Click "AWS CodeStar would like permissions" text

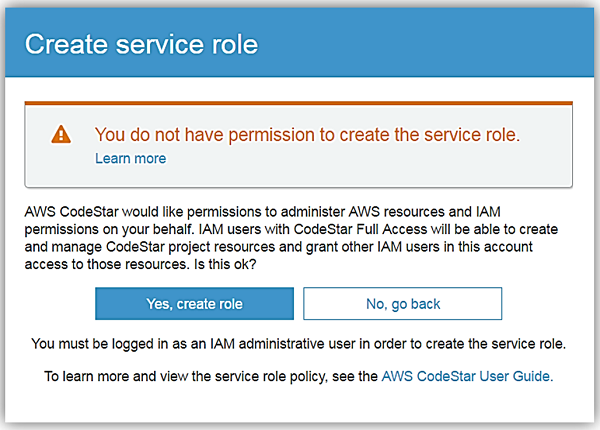click(140, 210)
